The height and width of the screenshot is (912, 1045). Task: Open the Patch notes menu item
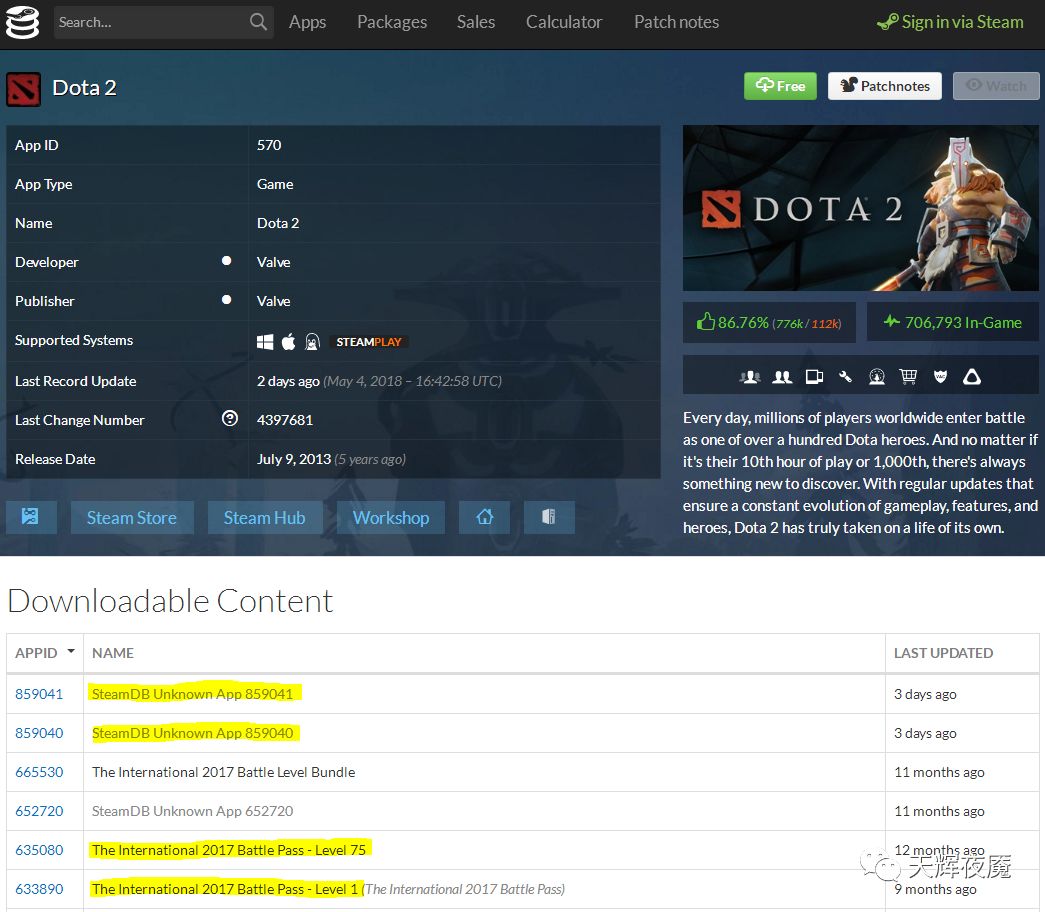point(676,22)
